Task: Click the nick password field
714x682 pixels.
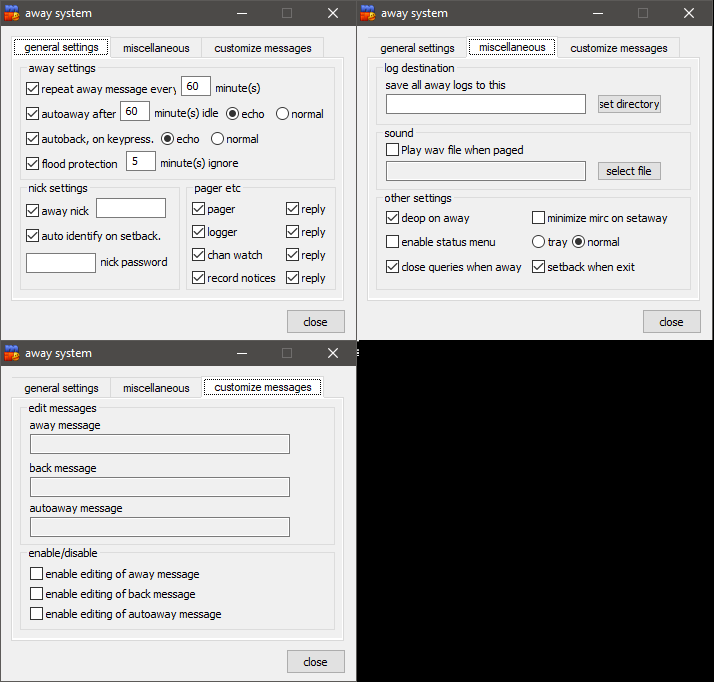Action: tap(61, 263)
